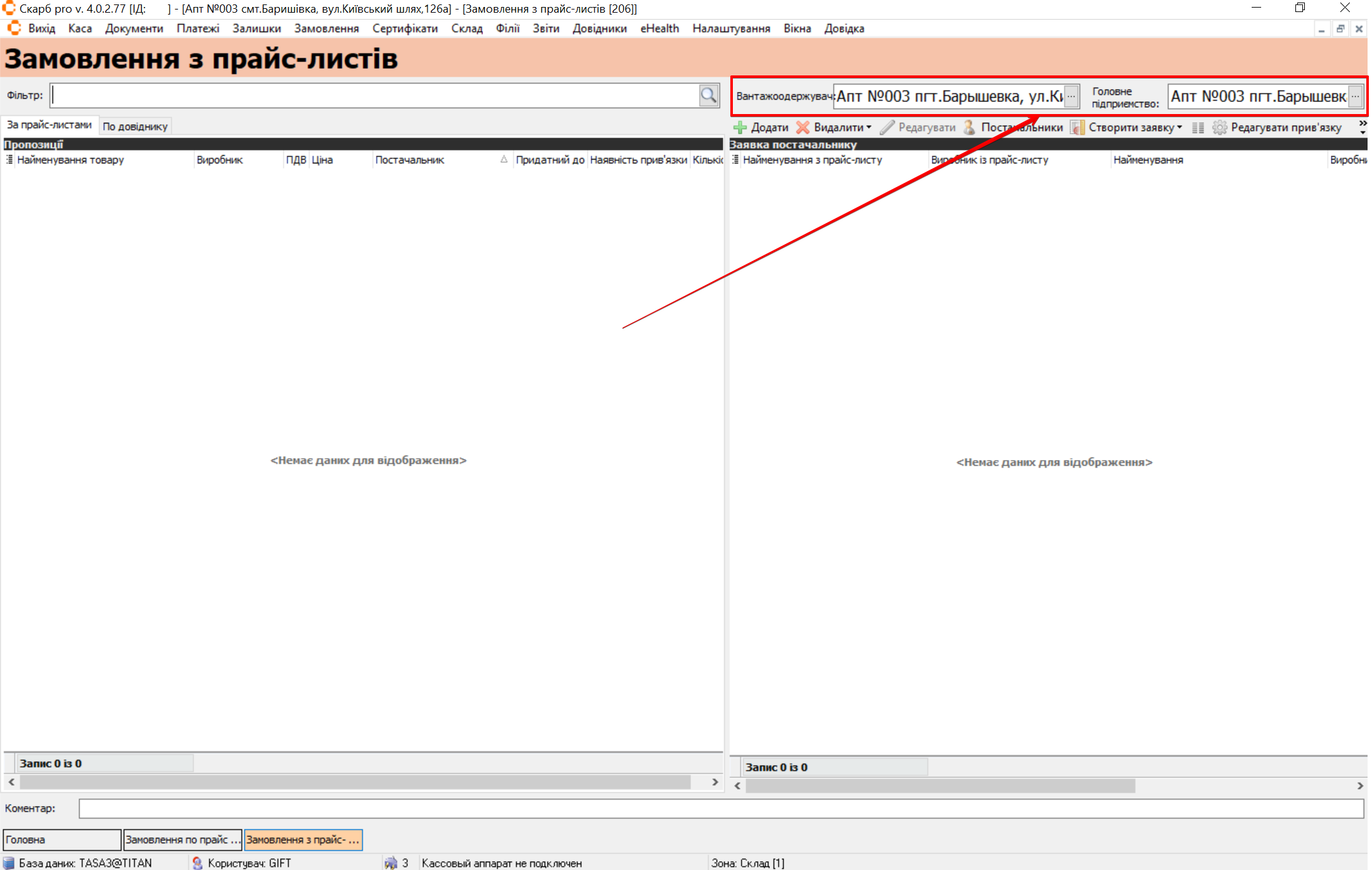Click into the Коментар input field
The height and width of the screenshot is (870, 1372).
click(720, 808)
